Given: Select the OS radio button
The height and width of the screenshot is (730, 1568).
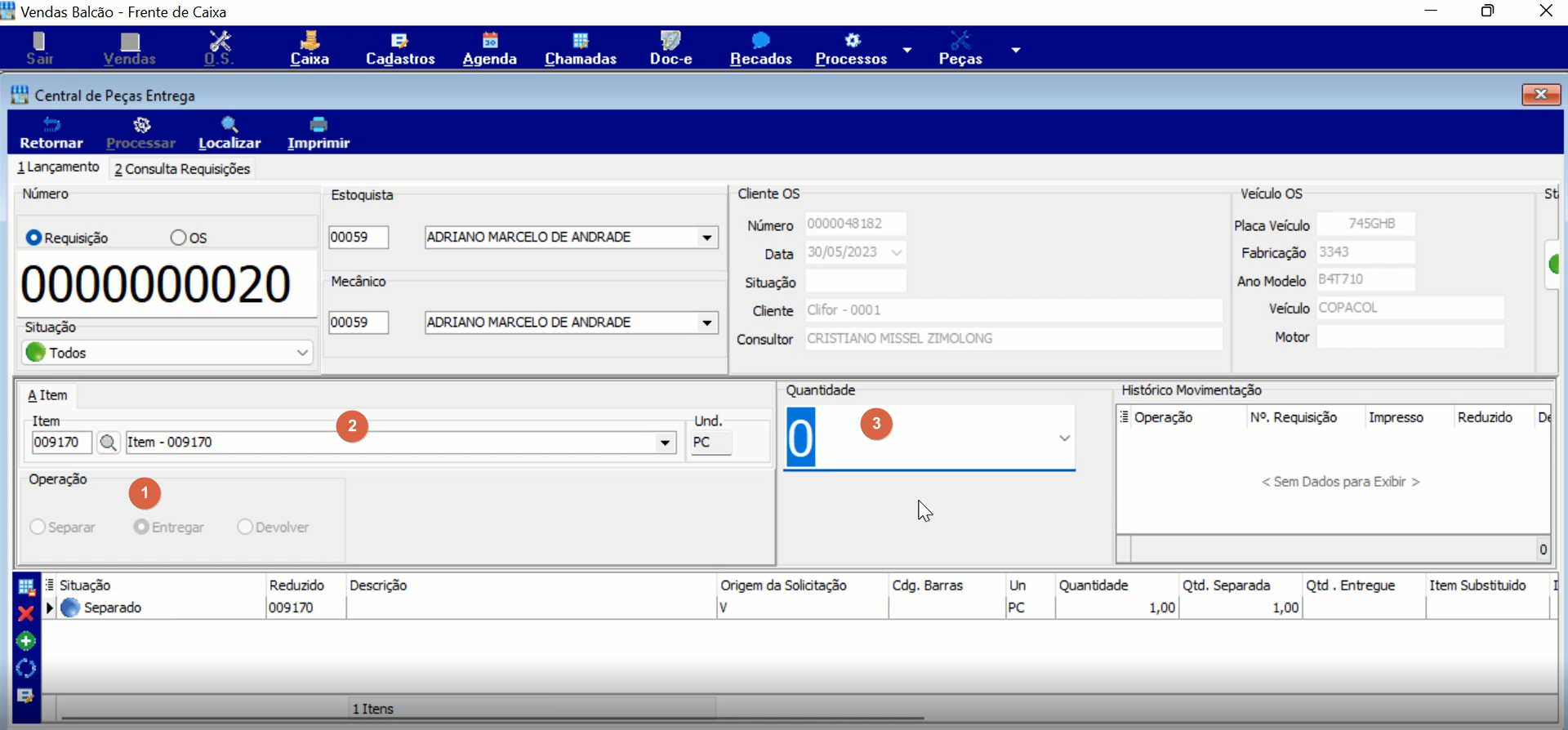Looking at the screenshot, I should [178, 238].
